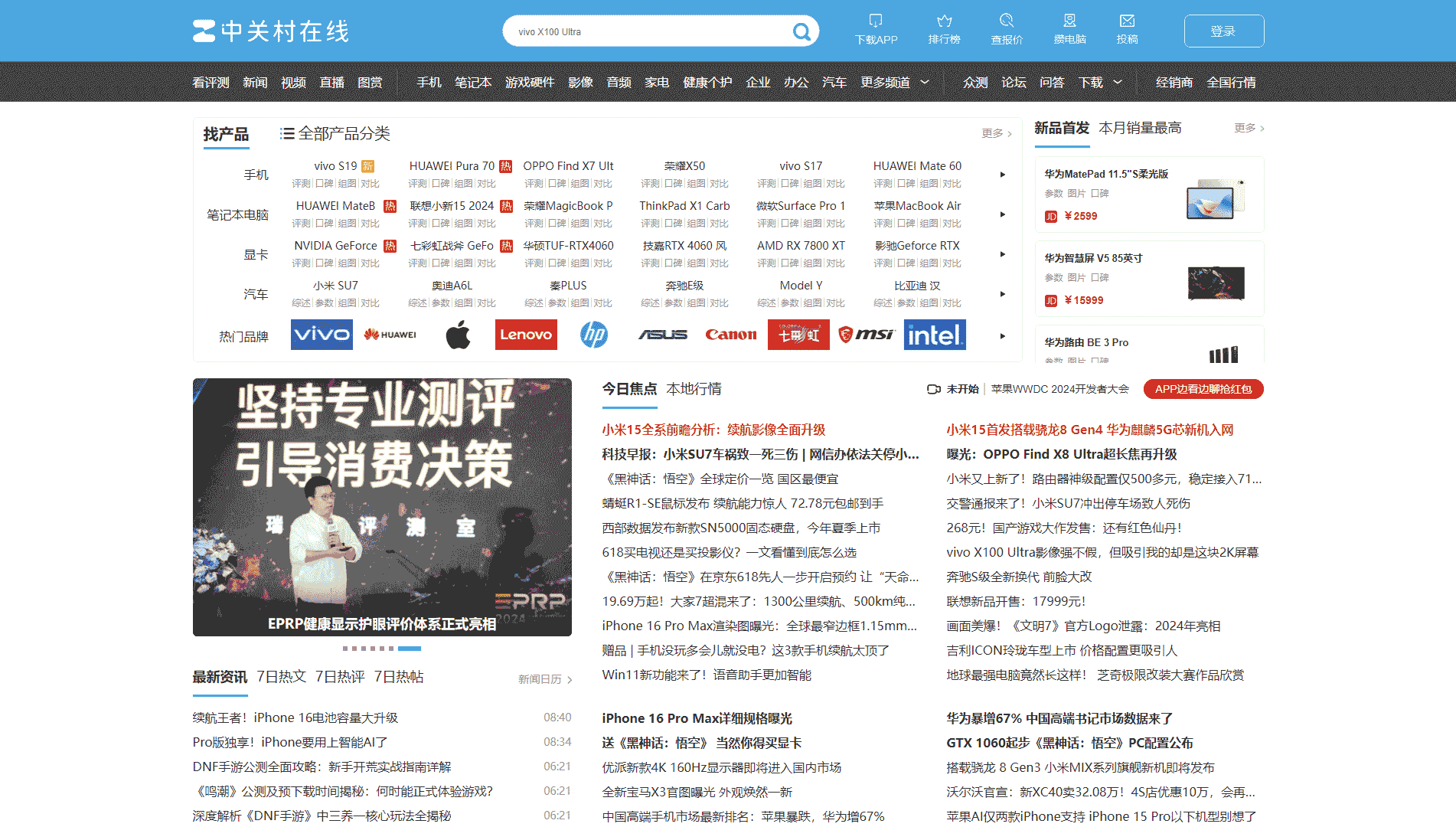Expand the 显卡 row arrow

pos(1003,254)
